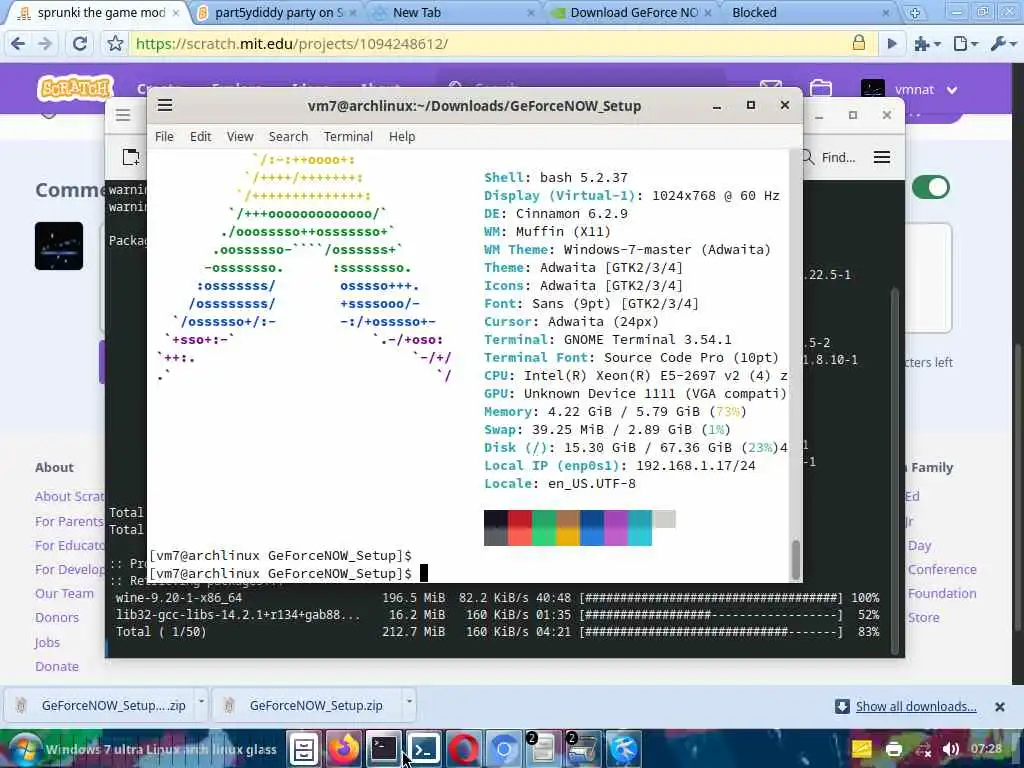The image size is (1024, 768).
Task: Open the Search menu in terminal
Action: [x=288, y=136]
